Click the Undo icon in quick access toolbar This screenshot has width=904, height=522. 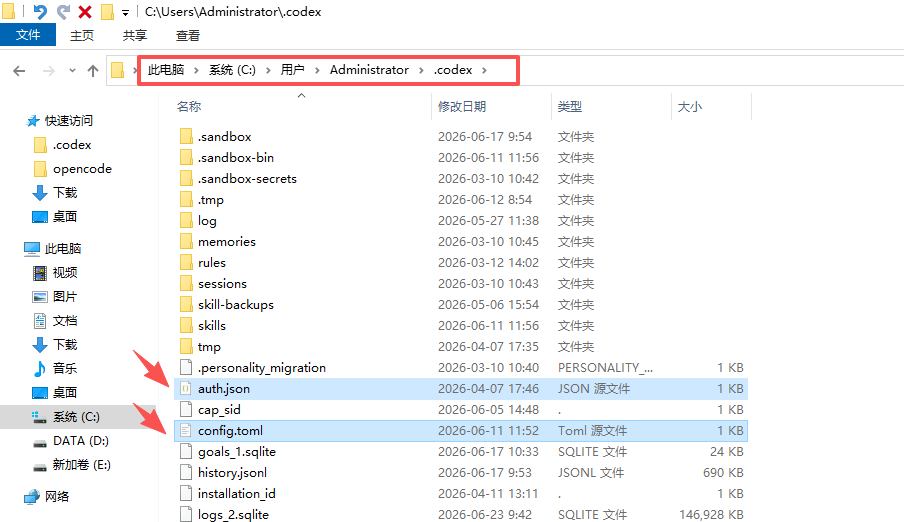click(40, 12)
